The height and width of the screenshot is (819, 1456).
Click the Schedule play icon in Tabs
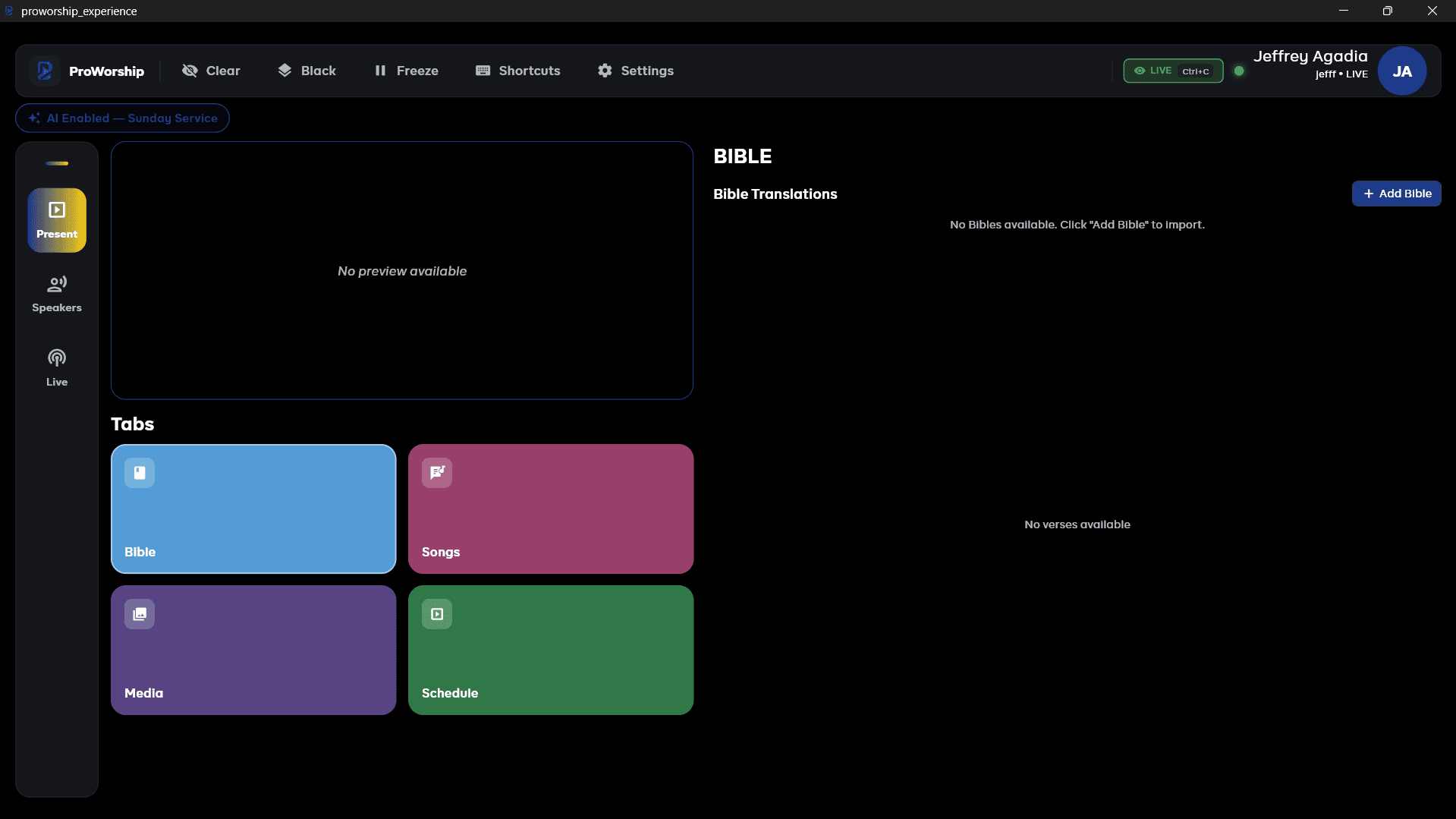(437, 614)
